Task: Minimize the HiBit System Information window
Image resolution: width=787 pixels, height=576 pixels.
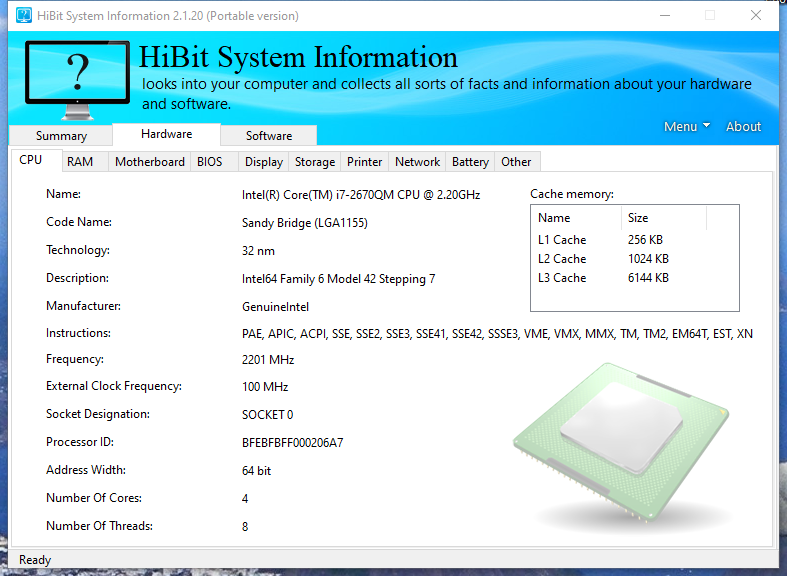Action: pyautogui.click(x=665, y=16)
